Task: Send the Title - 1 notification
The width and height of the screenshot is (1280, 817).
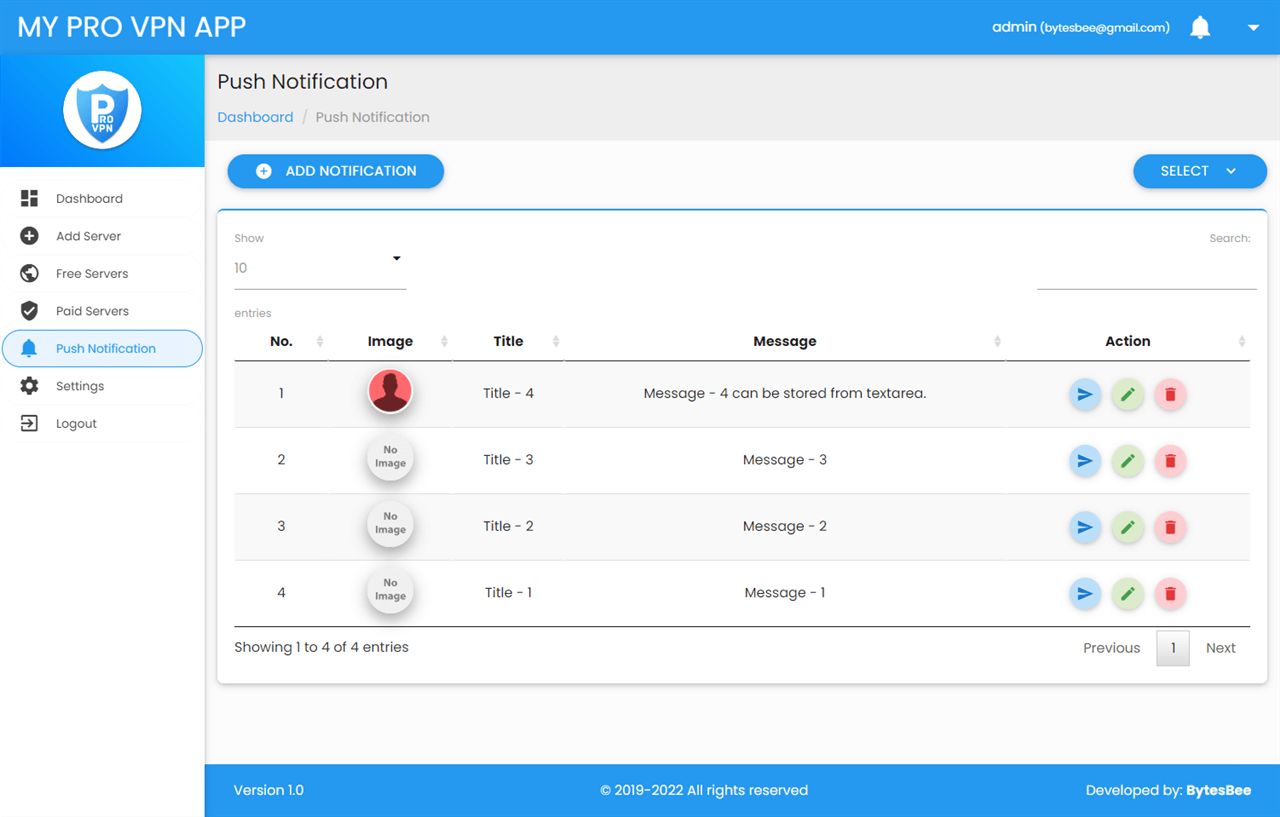Action: tap(1085, 594)
